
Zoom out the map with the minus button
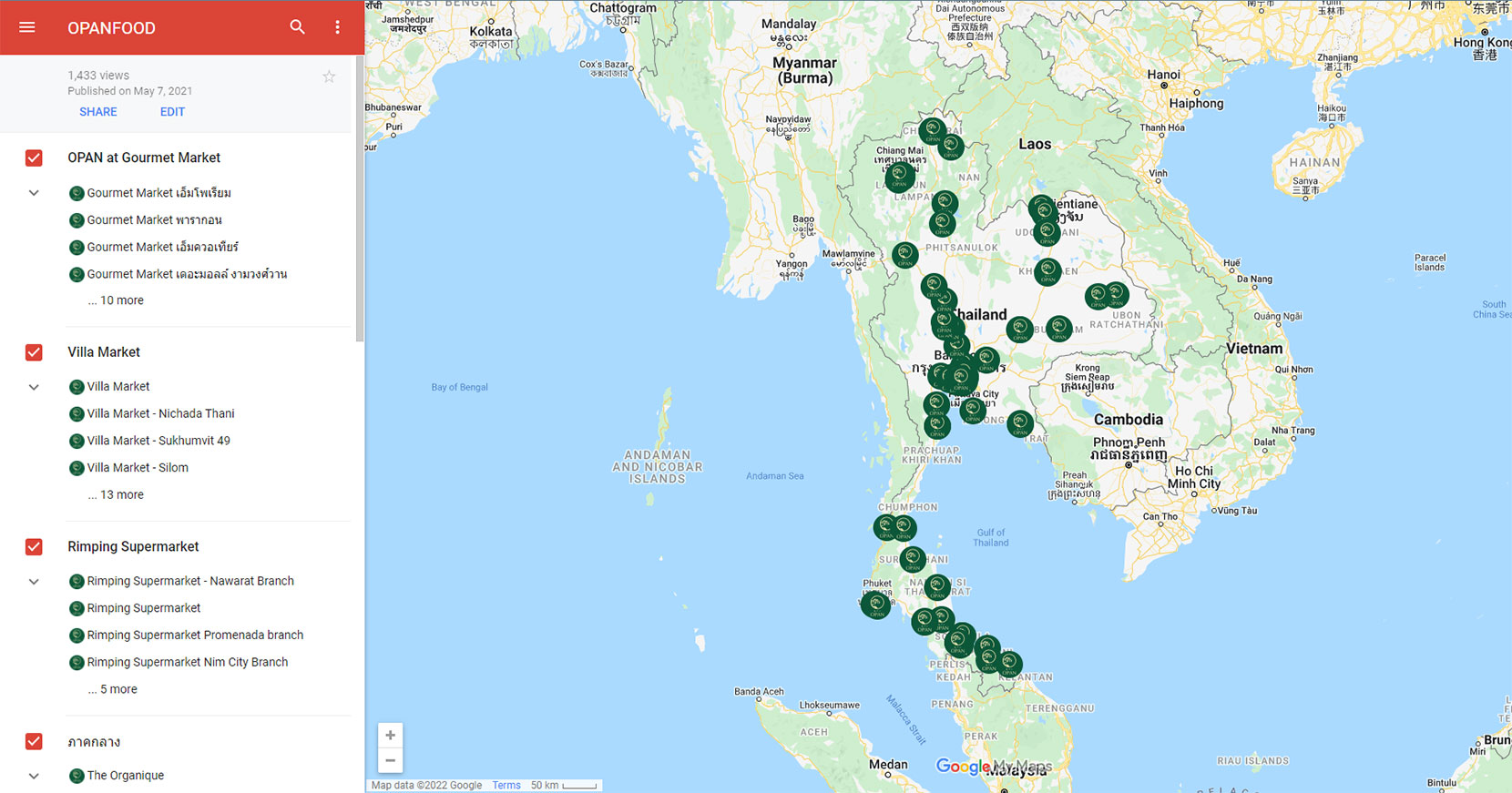pyautogui.click(x=390, y=760)
